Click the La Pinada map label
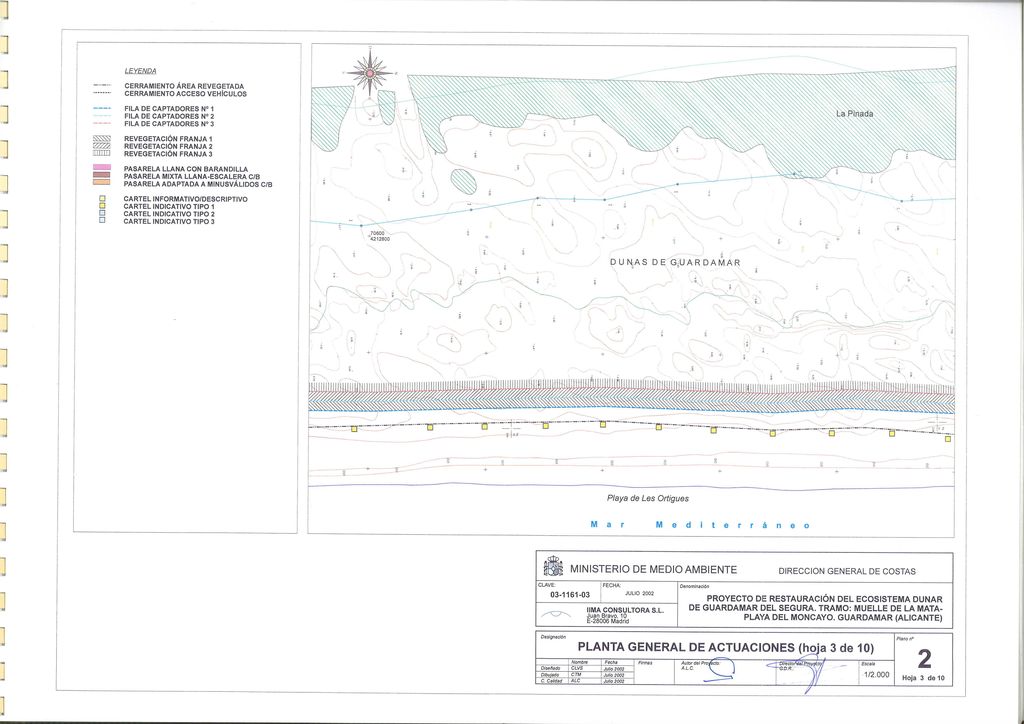 pos(854,113)
